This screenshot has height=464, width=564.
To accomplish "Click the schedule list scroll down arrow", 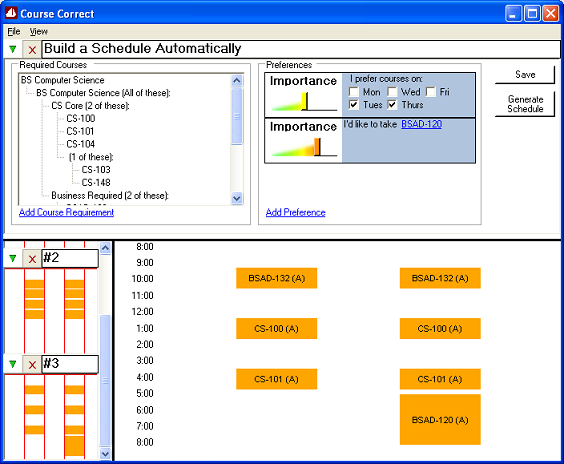I will [x=105, y=454].
